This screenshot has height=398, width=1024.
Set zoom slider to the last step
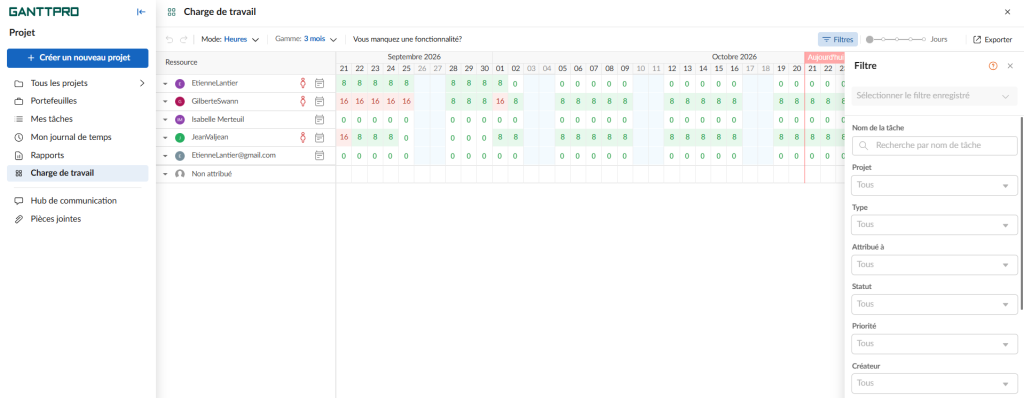click(923, 39)
